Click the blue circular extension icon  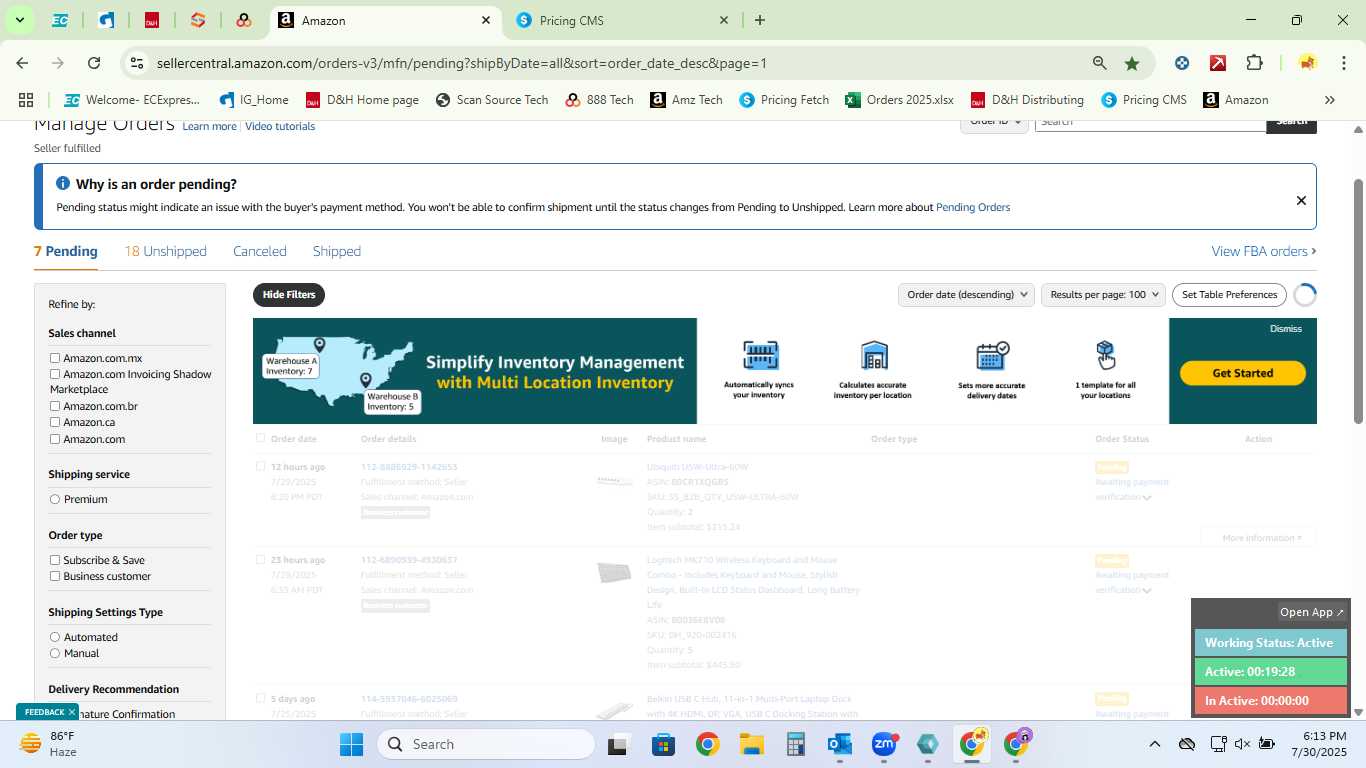tap(1182, 63)
